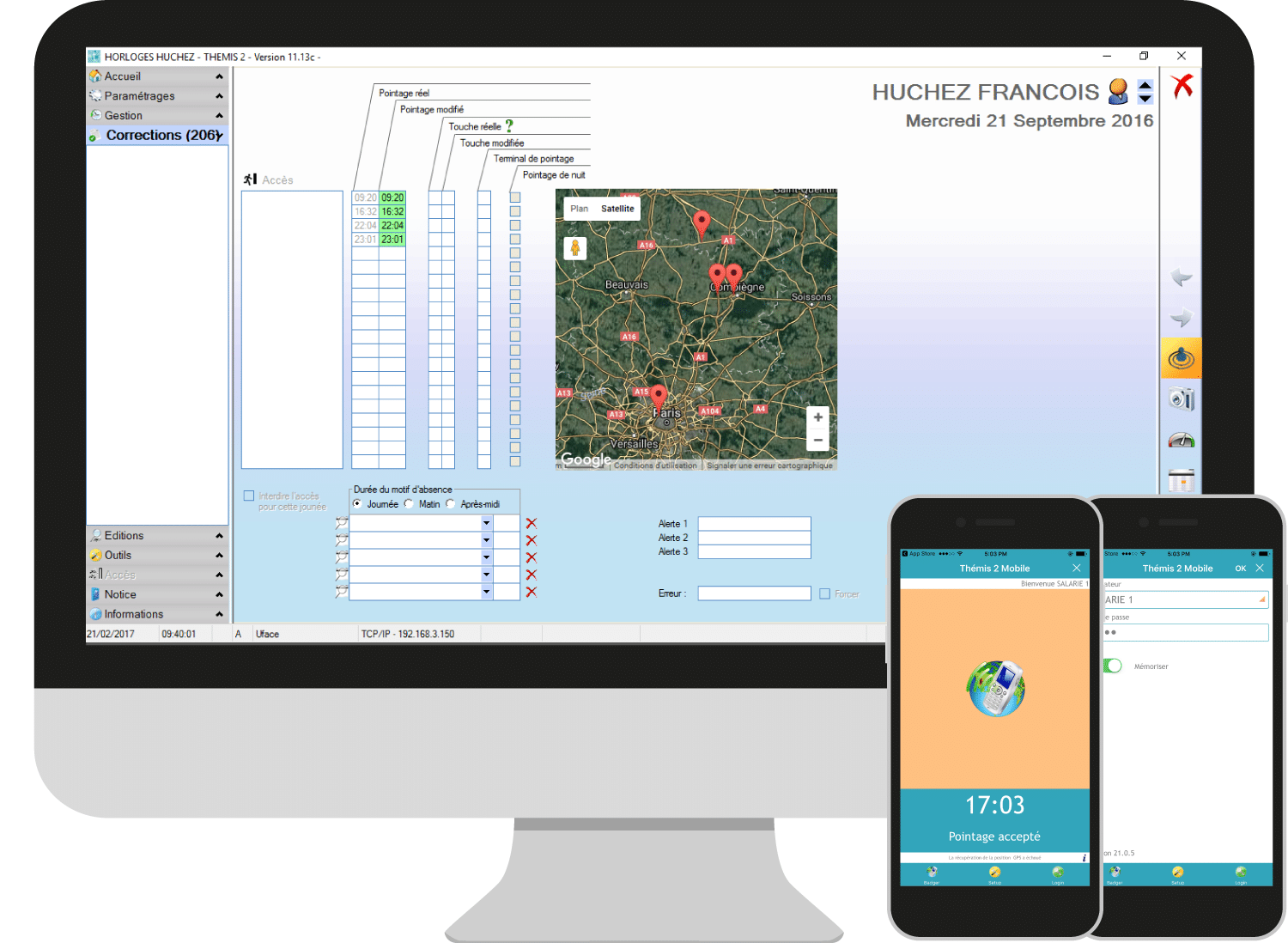Screen dimensions: 1288x943
Task: Click the magnifier icon of third absence row
Action: 342,557
